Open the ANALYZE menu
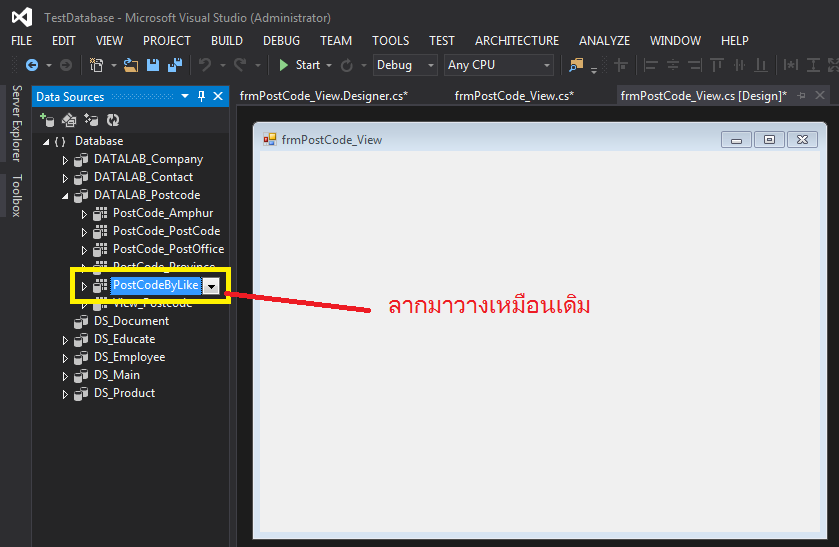Image resolution: width=839 pixels, height=547 pixels. [x=604, y=41]
